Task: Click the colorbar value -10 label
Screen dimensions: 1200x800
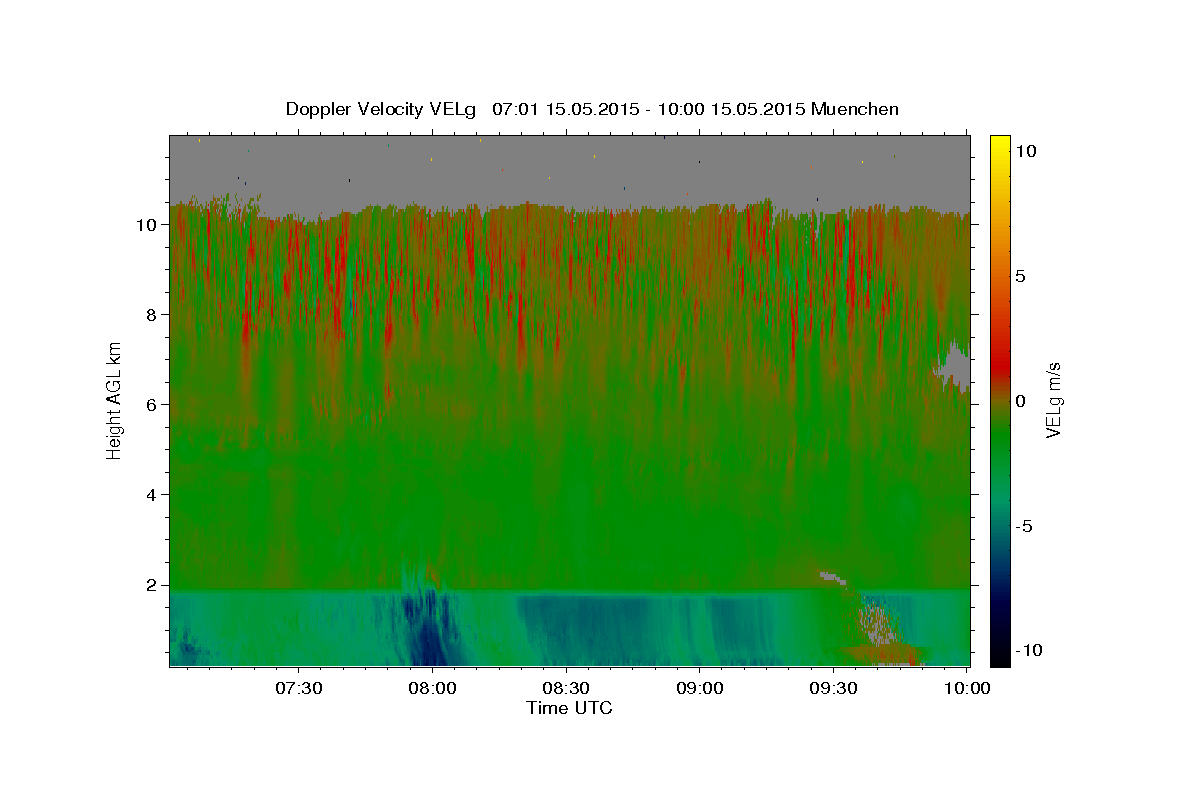Action: coord(1029,651)
